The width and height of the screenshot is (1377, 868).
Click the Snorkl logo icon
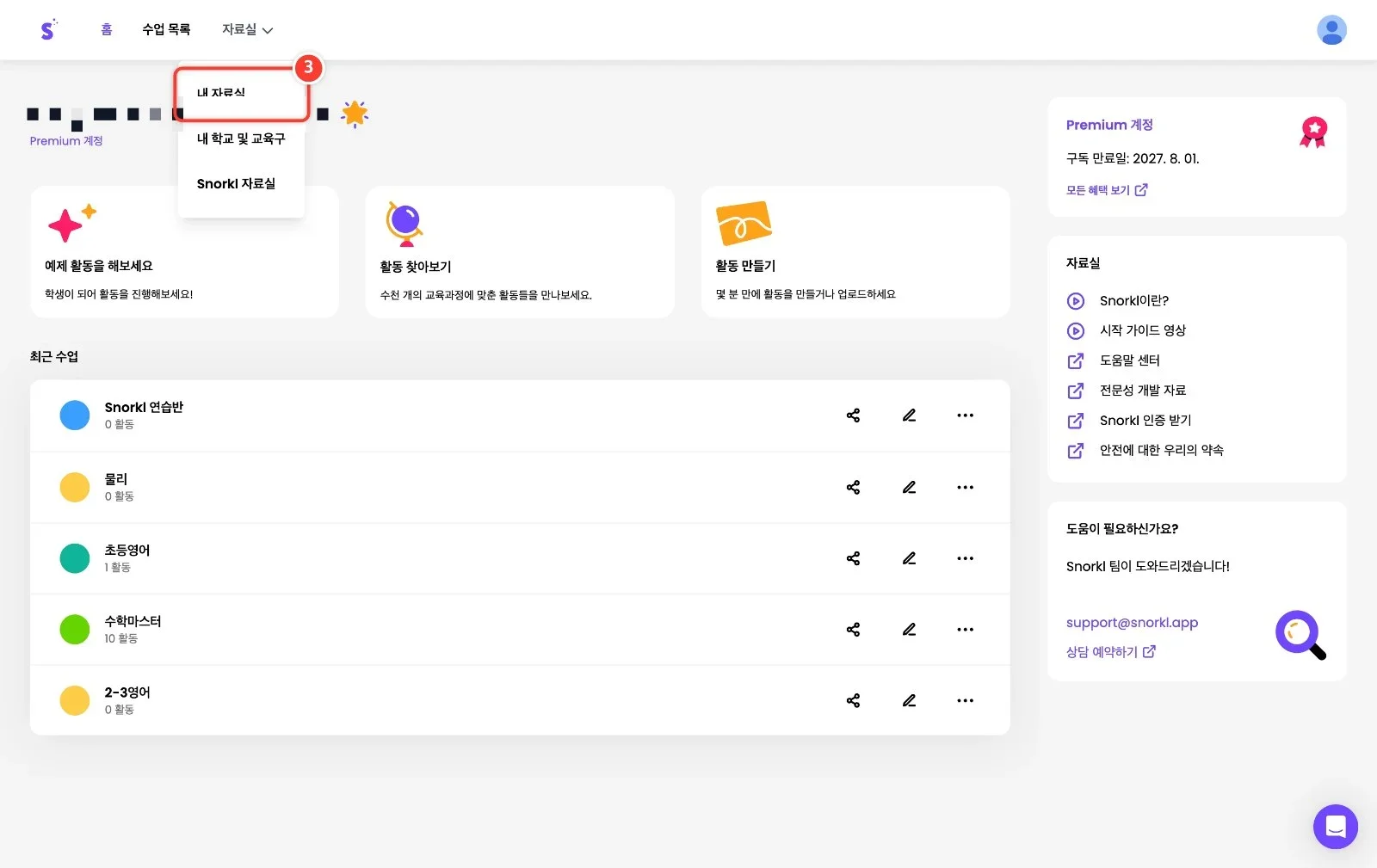48,29
